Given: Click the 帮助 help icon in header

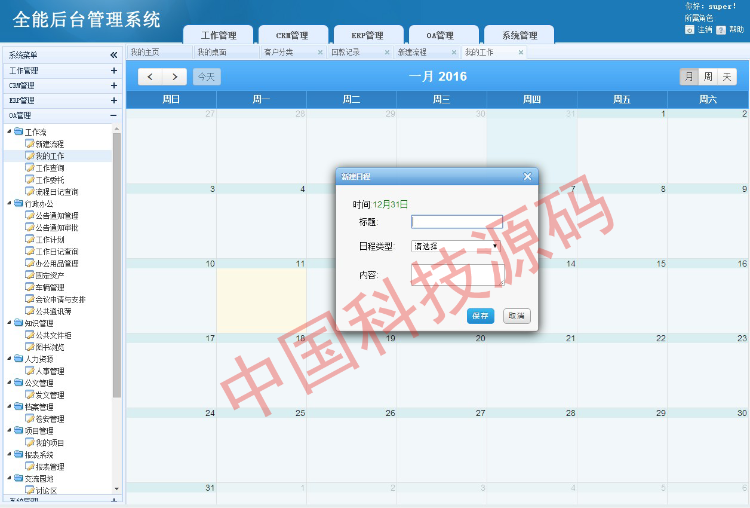Looking at the screenshot, I should coord(721,30).
